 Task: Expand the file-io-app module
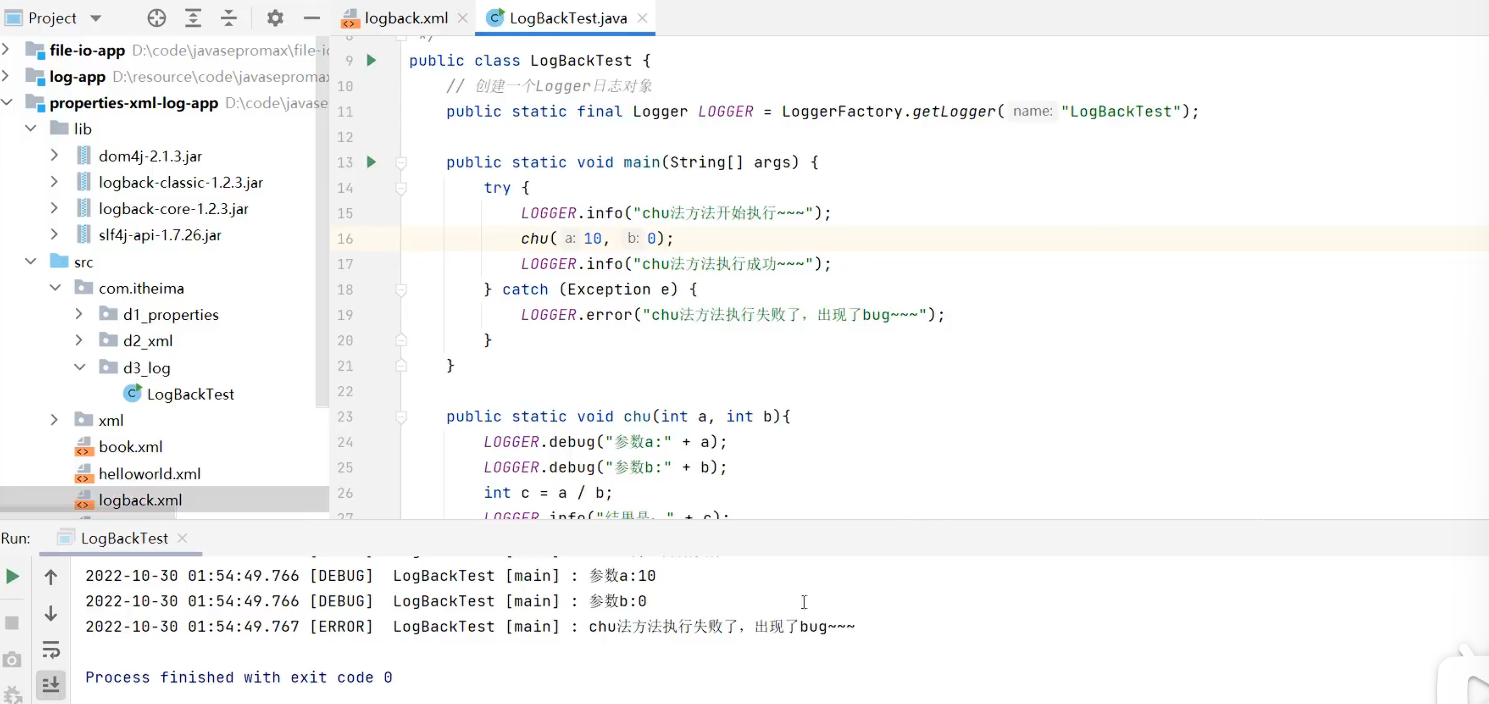pyautogui.click(x=7, y=50)
